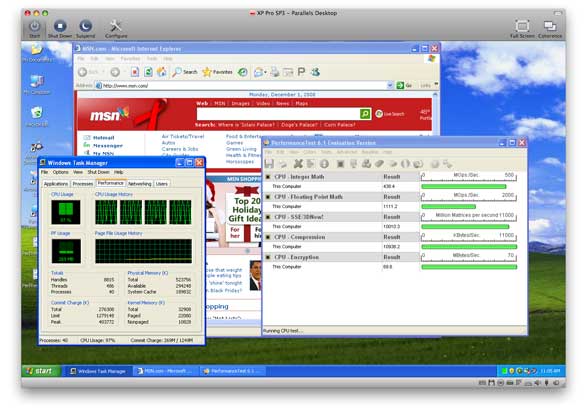Select the Images link above MSN search
584x409 pixels.
tap(241, 103)
